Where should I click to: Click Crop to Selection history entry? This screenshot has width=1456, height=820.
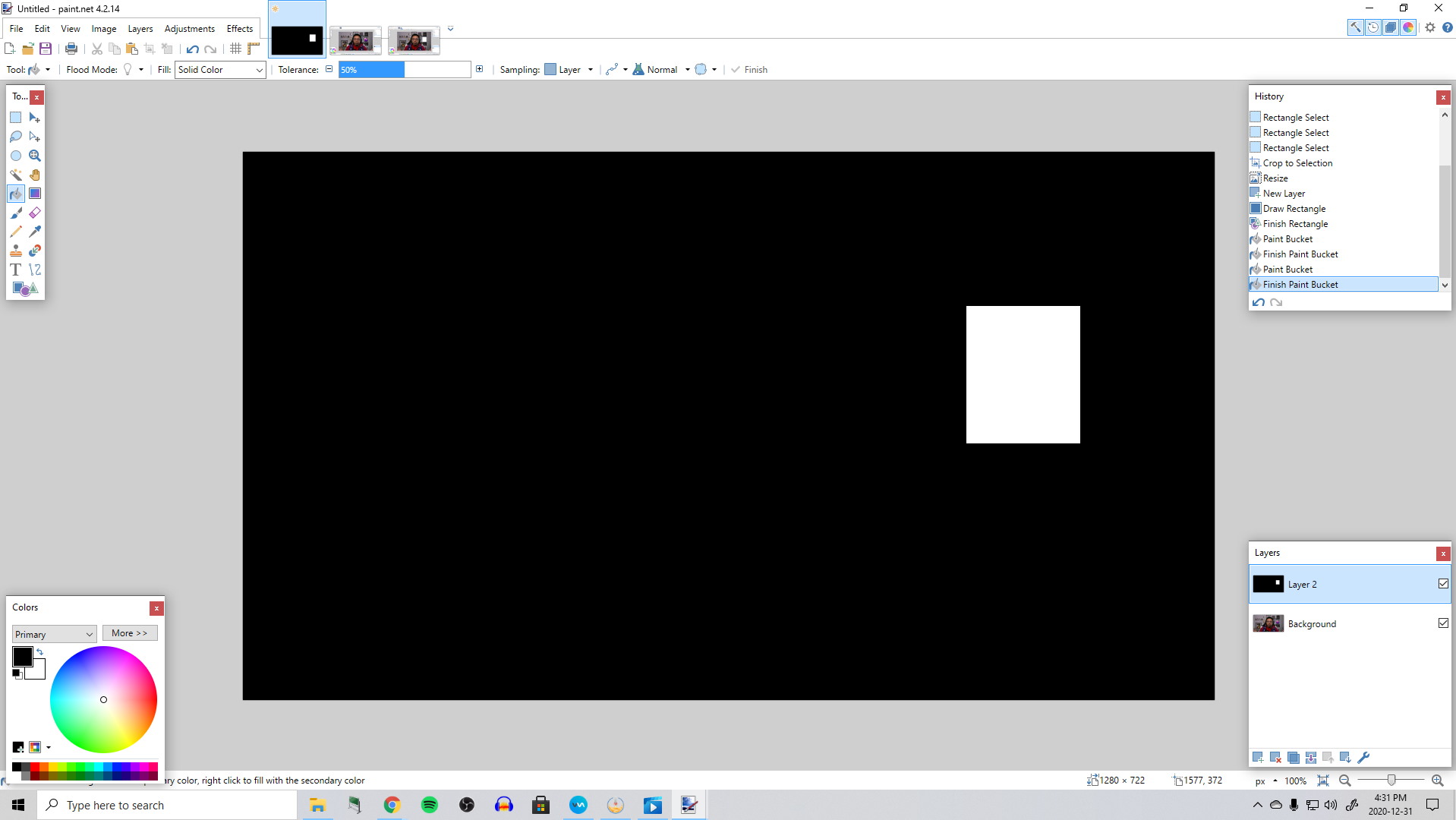click(x=1297, y=163)
